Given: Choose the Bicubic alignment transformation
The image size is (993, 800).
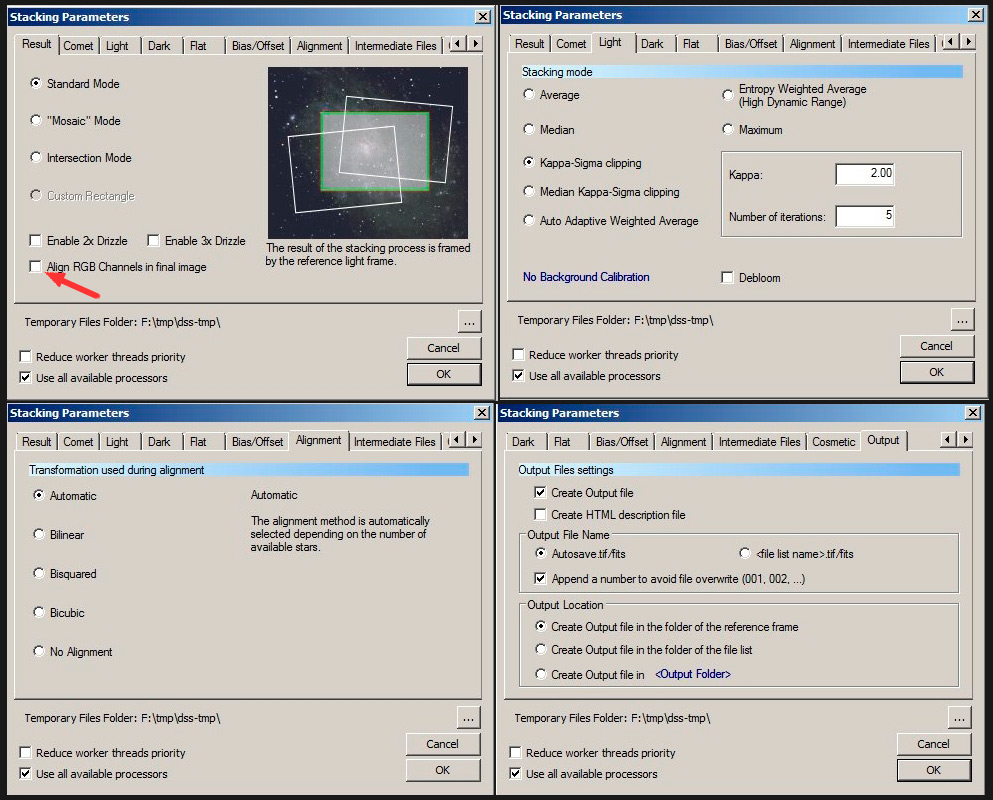Looking at the screenshot, I should pos(39,612).
